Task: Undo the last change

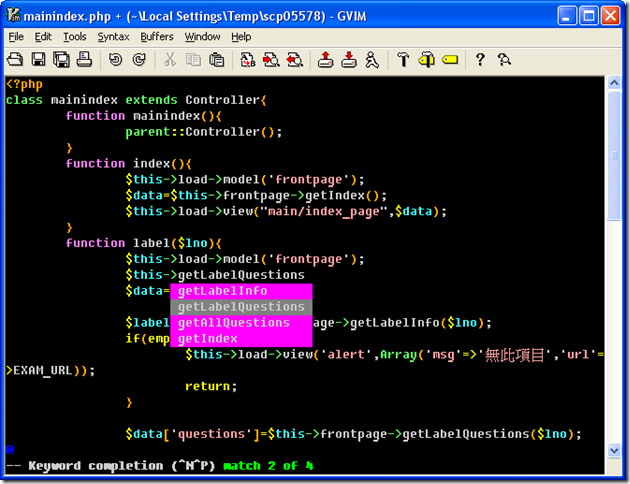Action: pyautogui.click(x=116, y=60)
